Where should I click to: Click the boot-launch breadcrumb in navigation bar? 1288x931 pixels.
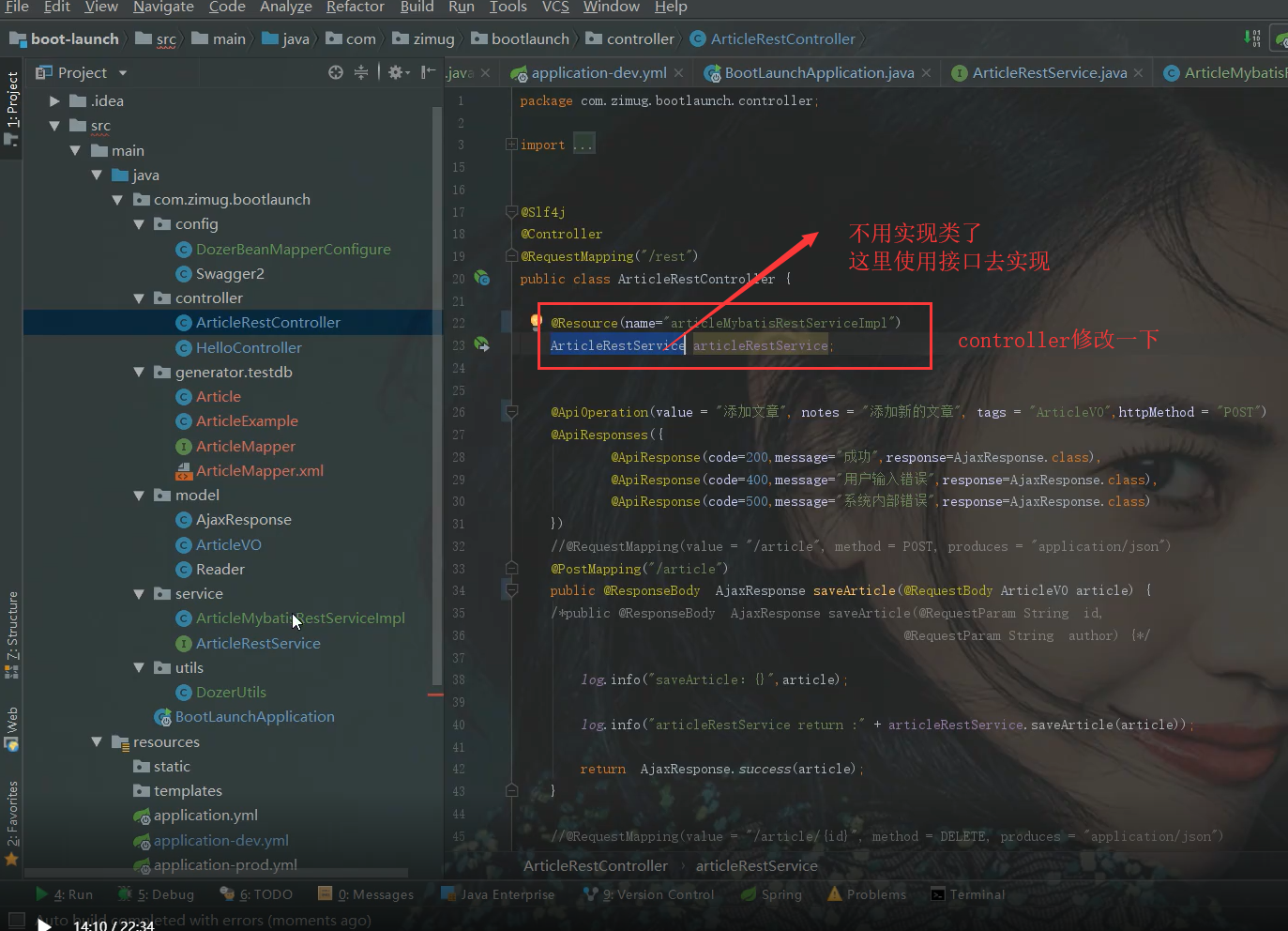pos(65,38)
